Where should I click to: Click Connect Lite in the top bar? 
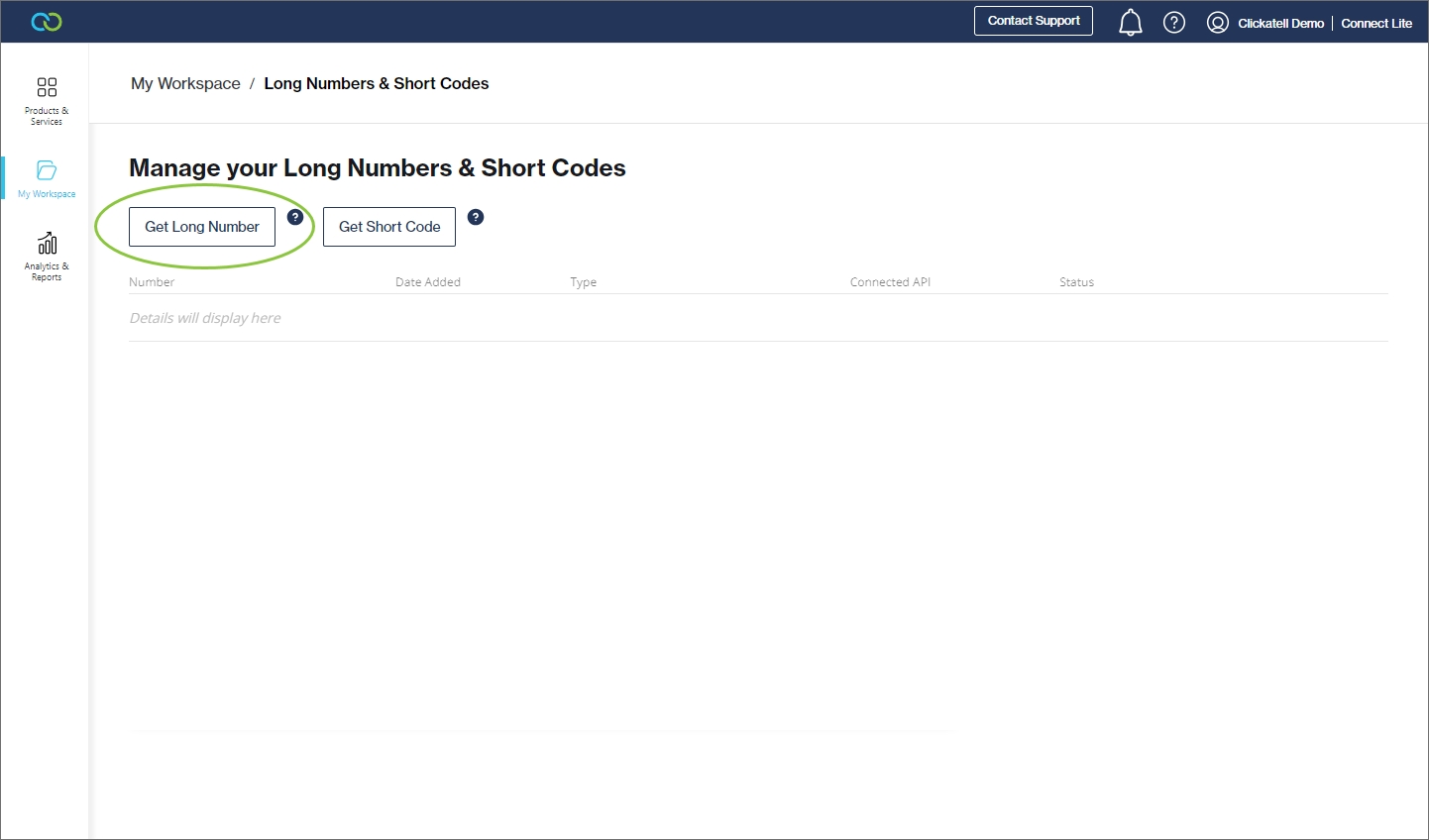1376,23
